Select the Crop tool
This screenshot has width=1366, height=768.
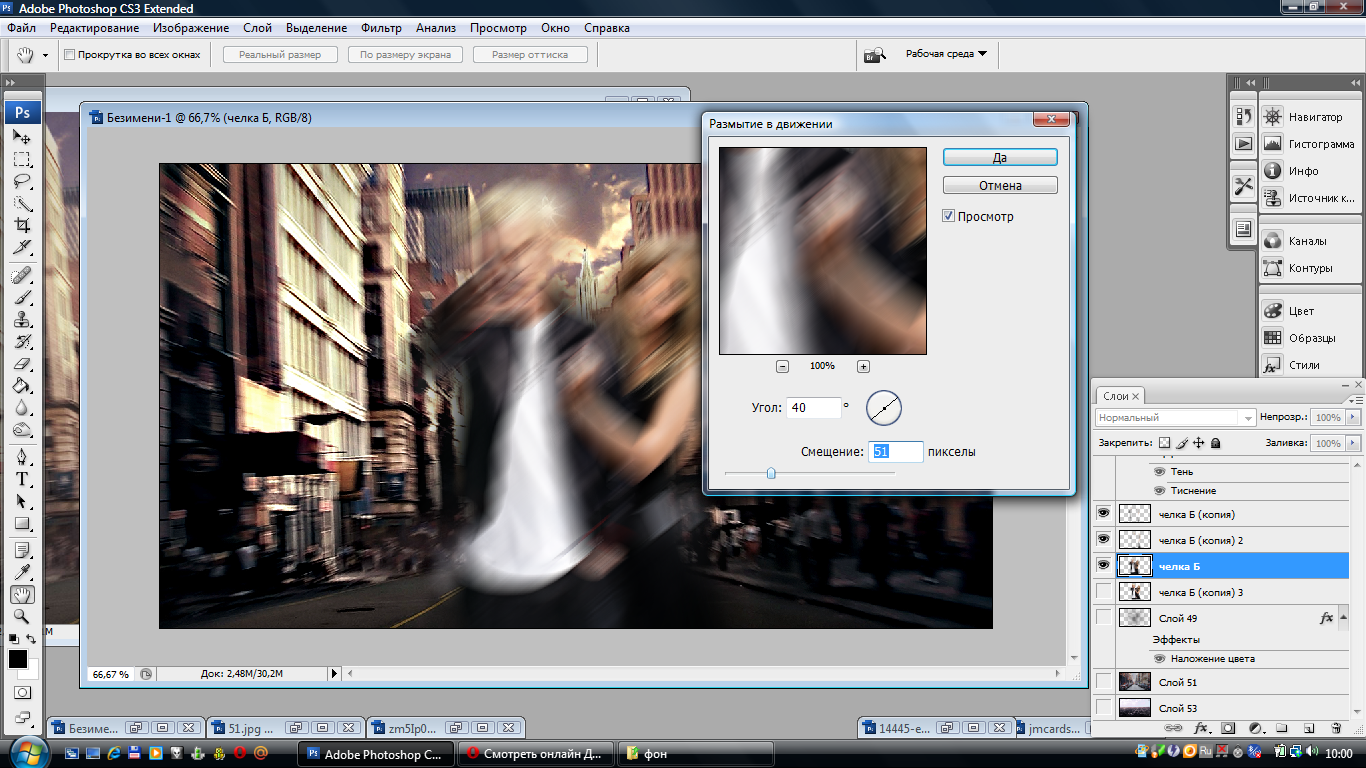[22, 226]
